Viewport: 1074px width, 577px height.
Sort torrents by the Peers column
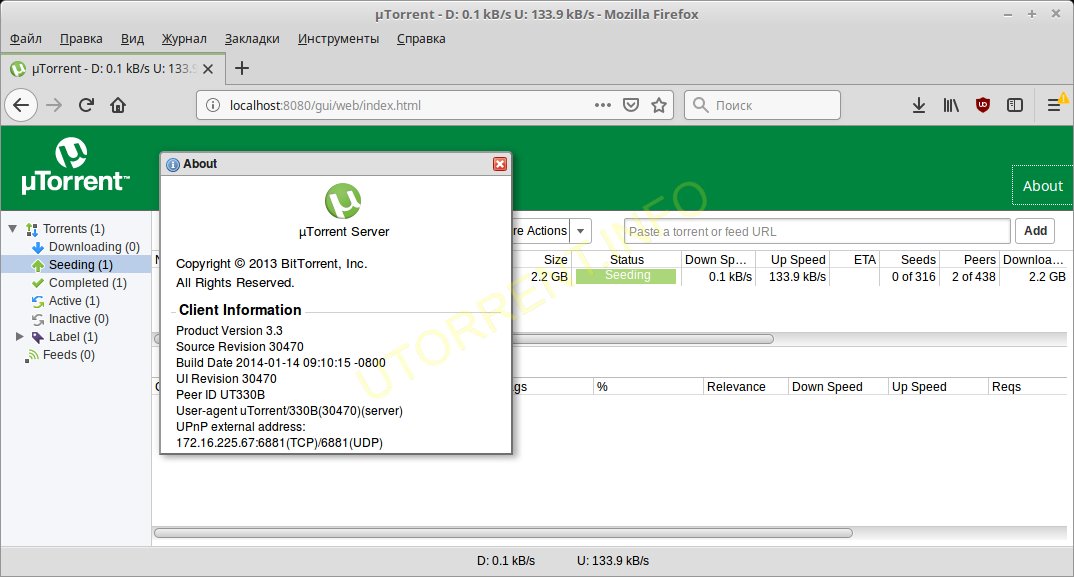pos(970,260)
